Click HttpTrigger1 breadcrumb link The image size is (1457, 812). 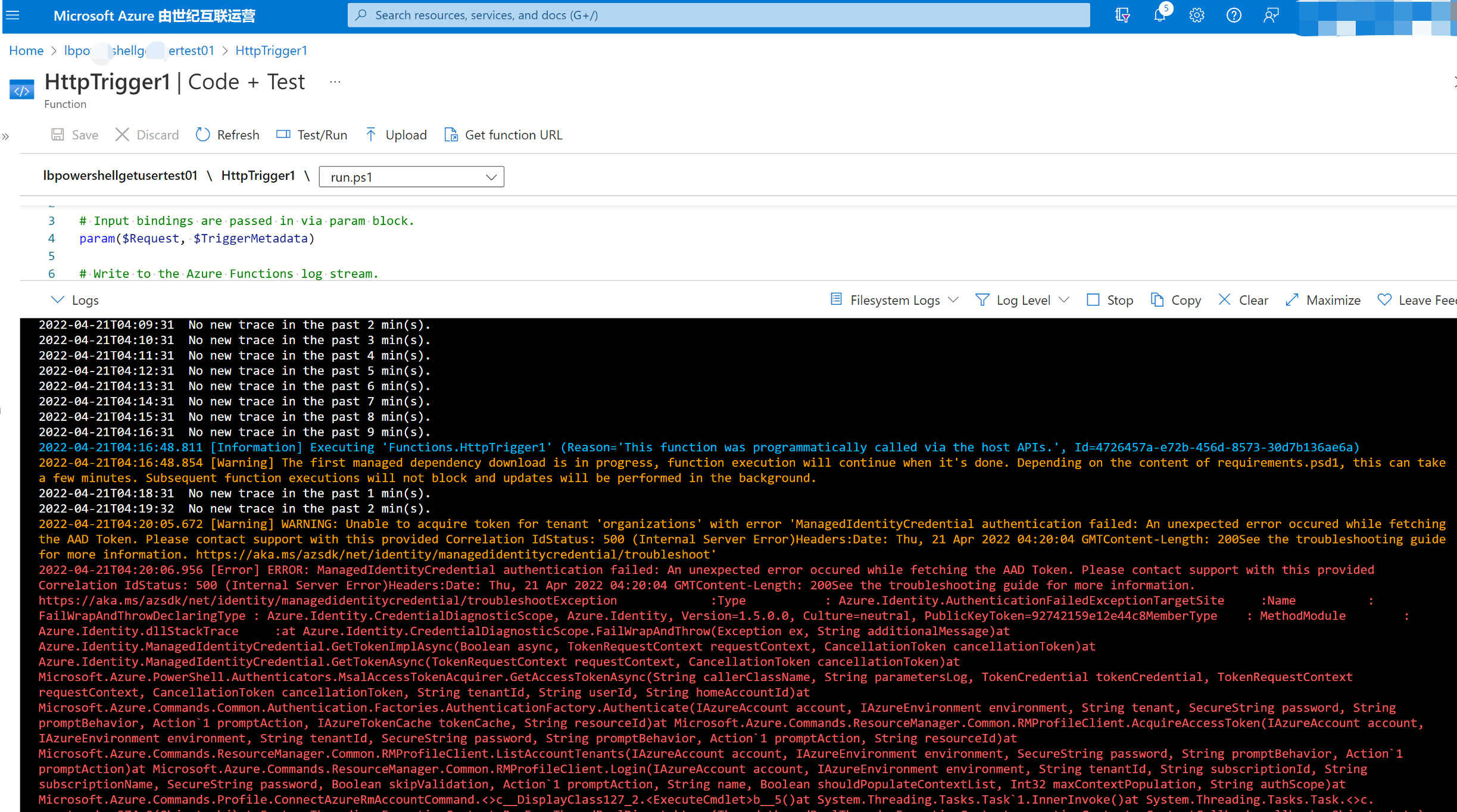click(271, 51)
